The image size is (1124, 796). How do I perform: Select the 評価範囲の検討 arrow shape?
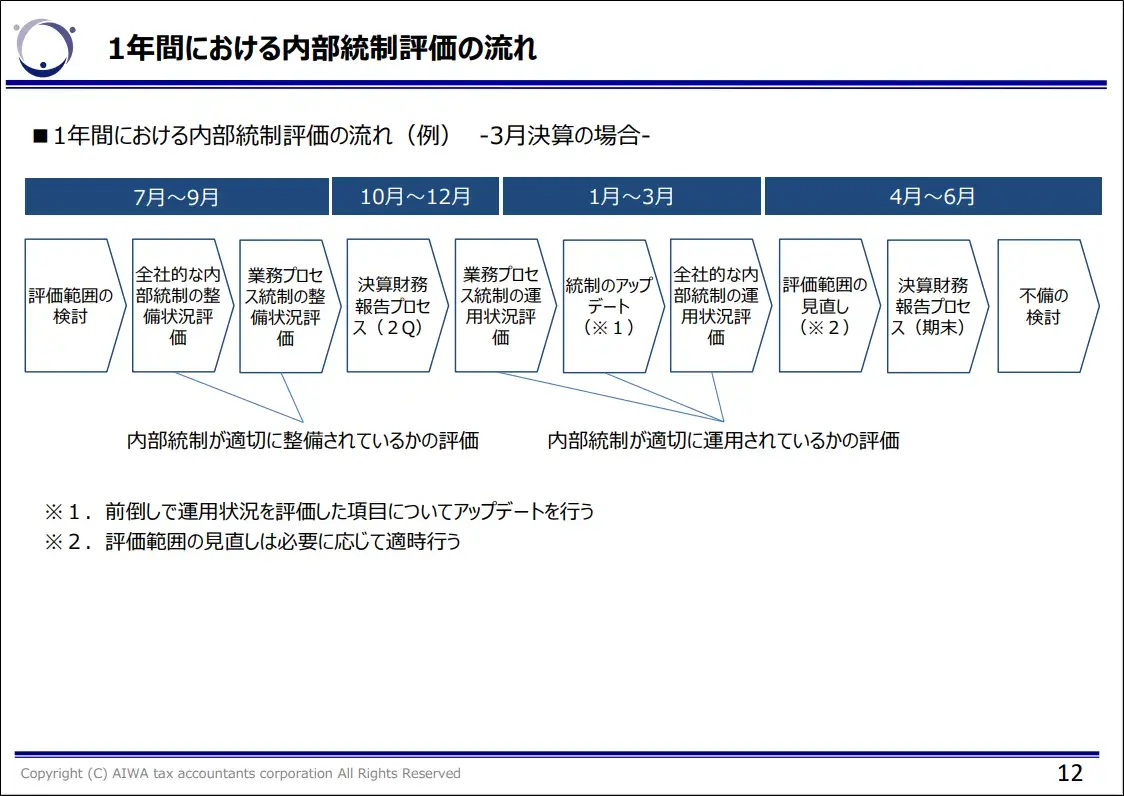point(68,304)
